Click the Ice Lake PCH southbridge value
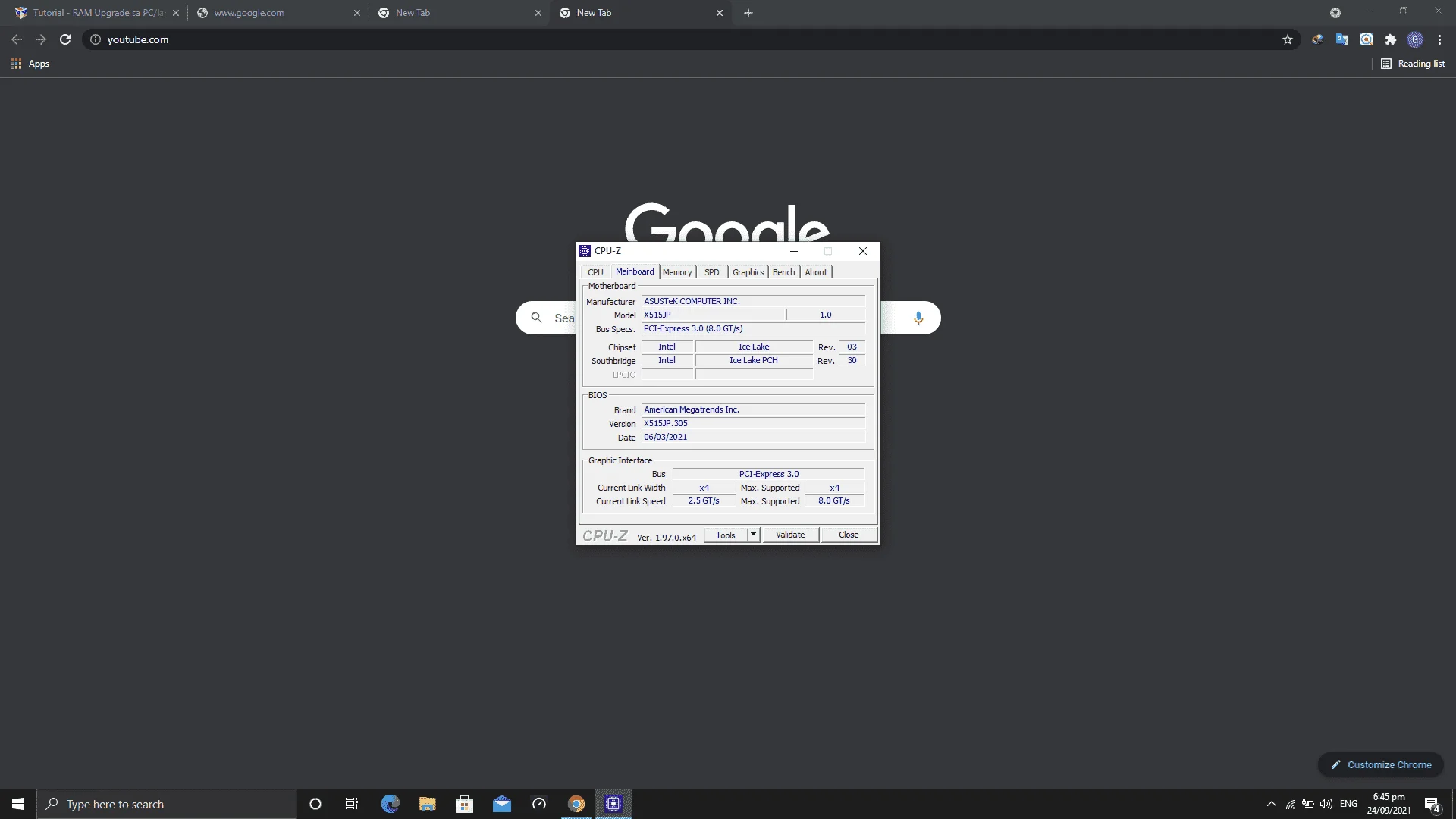1456x819 pixels. click(x=754, y=360)
